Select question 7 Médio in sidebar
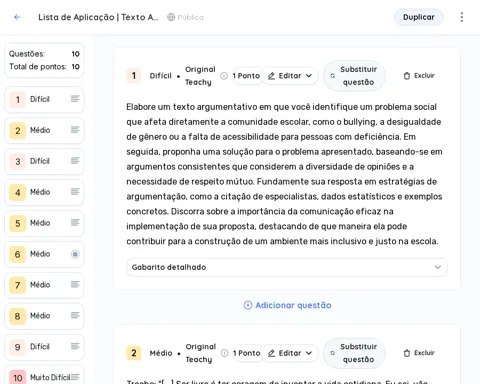Viewport: 480px width, 384px height. [x=44, y=285]
